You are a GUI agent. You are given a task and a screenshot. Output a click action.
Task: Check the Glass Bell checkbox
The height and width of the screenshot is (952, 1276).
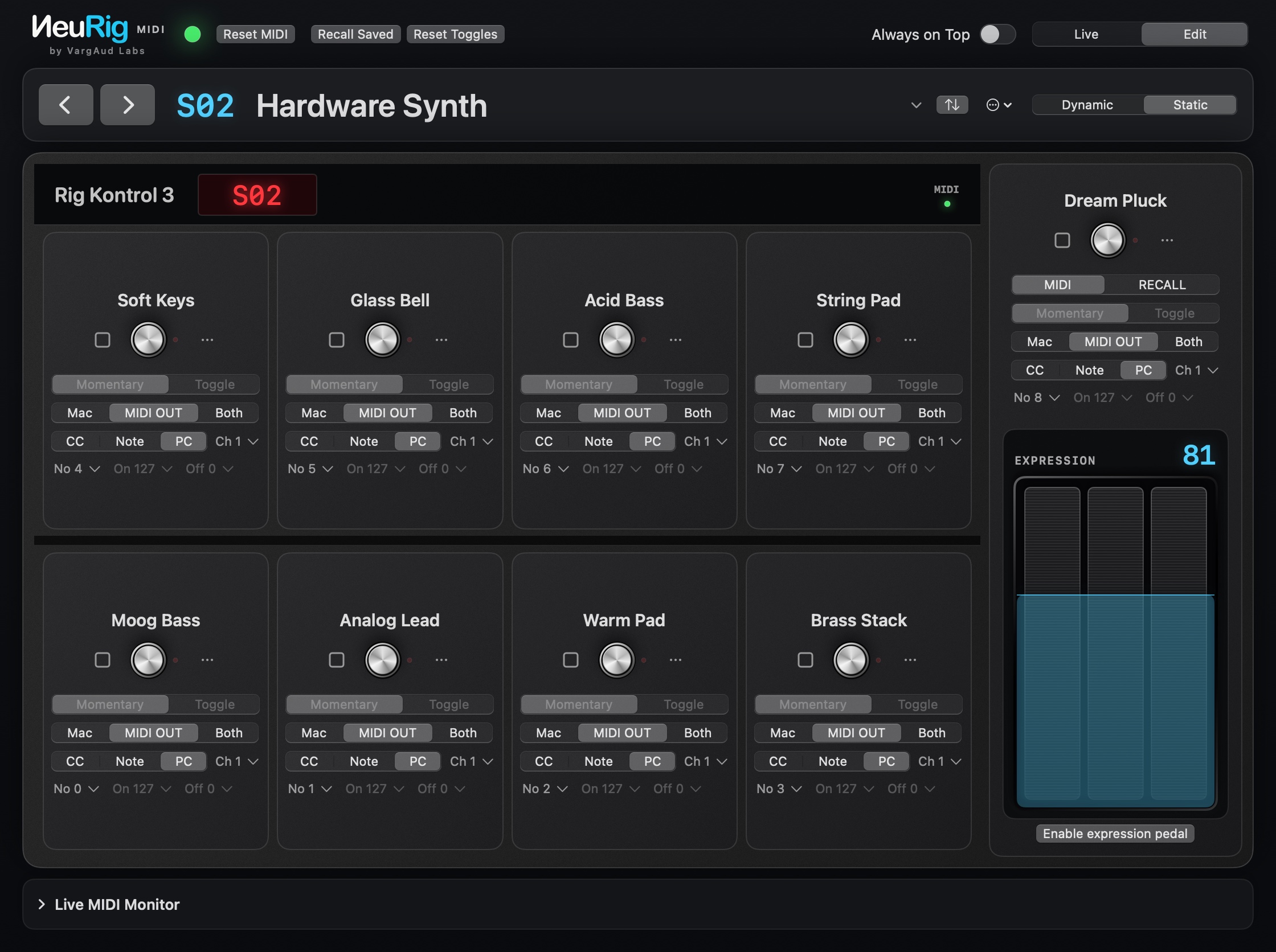pos(337,340)
